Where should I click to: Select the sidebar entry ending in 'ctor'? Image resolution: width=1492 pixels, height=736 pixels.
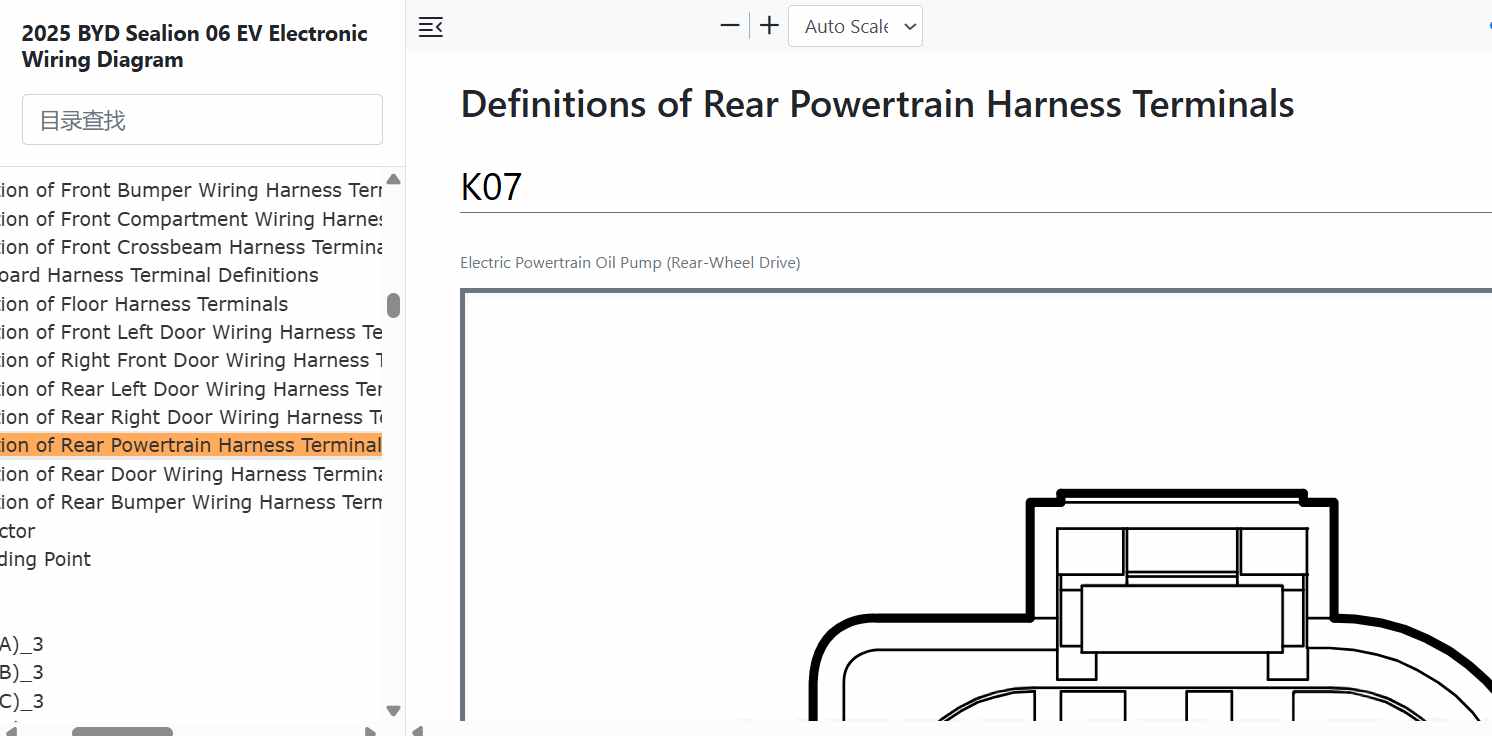(18, 531)
